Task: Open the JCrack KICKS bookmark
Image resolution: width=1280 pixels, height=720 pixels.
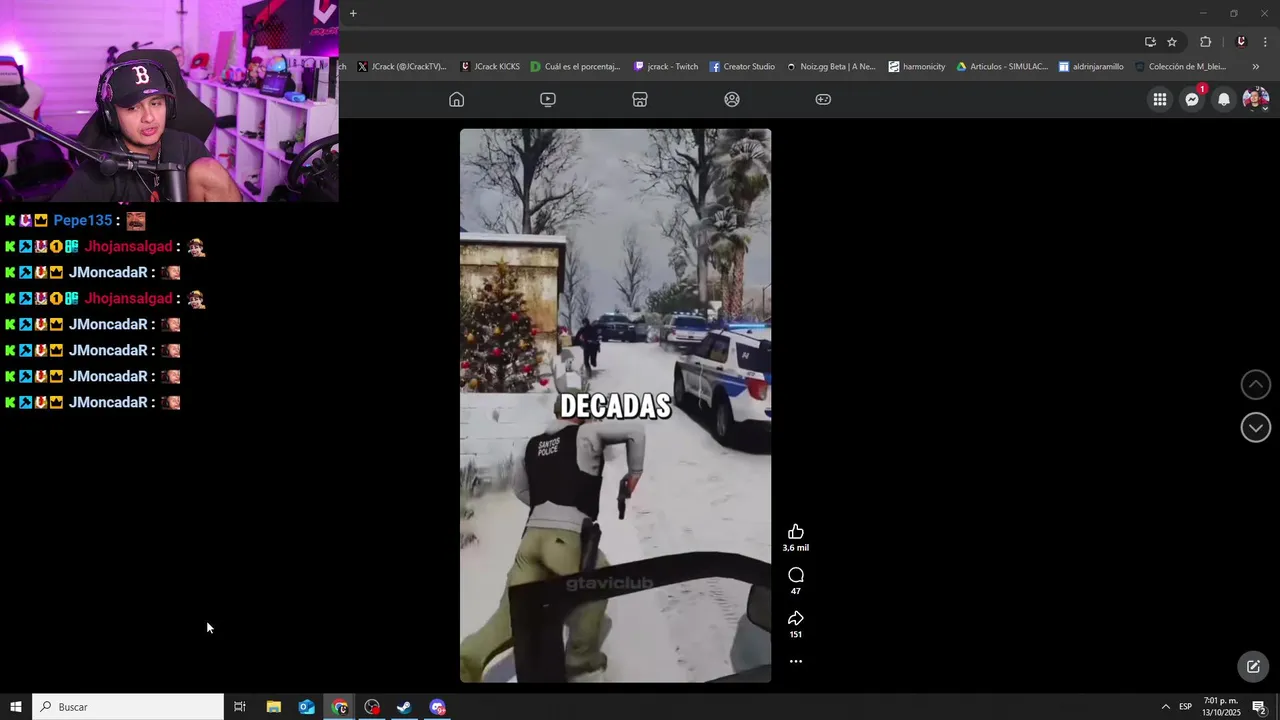Action: pyautogui.click(x=490, y=67)
